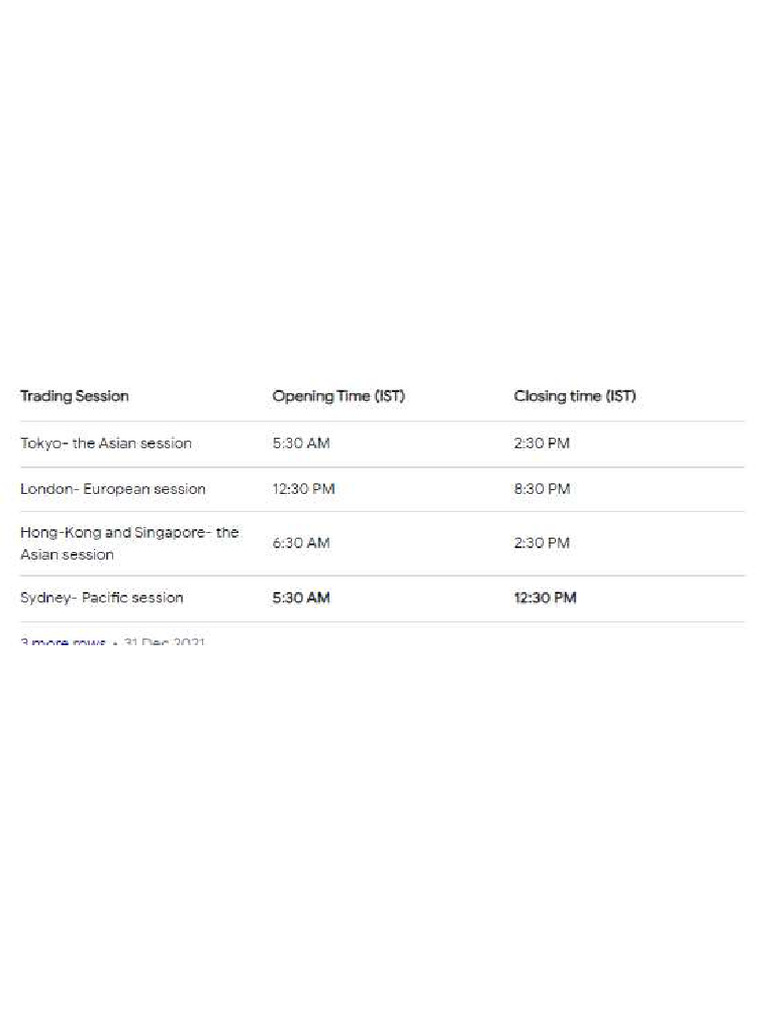768x1024 pixels.
Task: Click the "31 Dec 2021" date text
Action: [164, 642]
